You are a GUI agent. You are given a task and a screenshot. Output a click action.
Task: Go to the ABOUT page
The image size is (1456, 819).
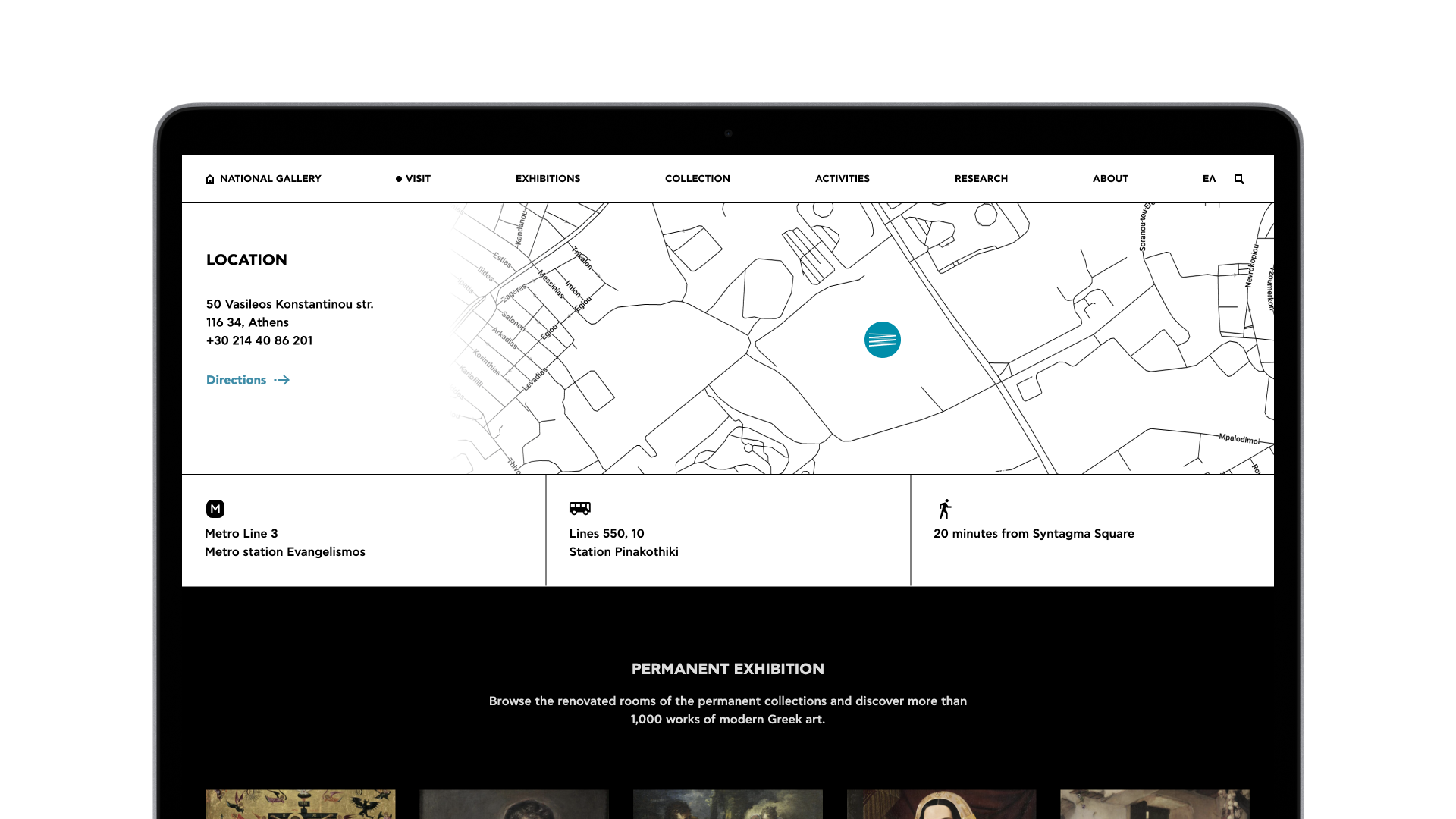1109,179
